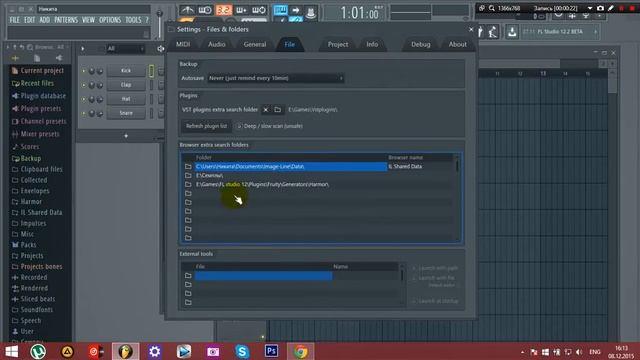Click the Snare channel button

(x=126, y=113)
